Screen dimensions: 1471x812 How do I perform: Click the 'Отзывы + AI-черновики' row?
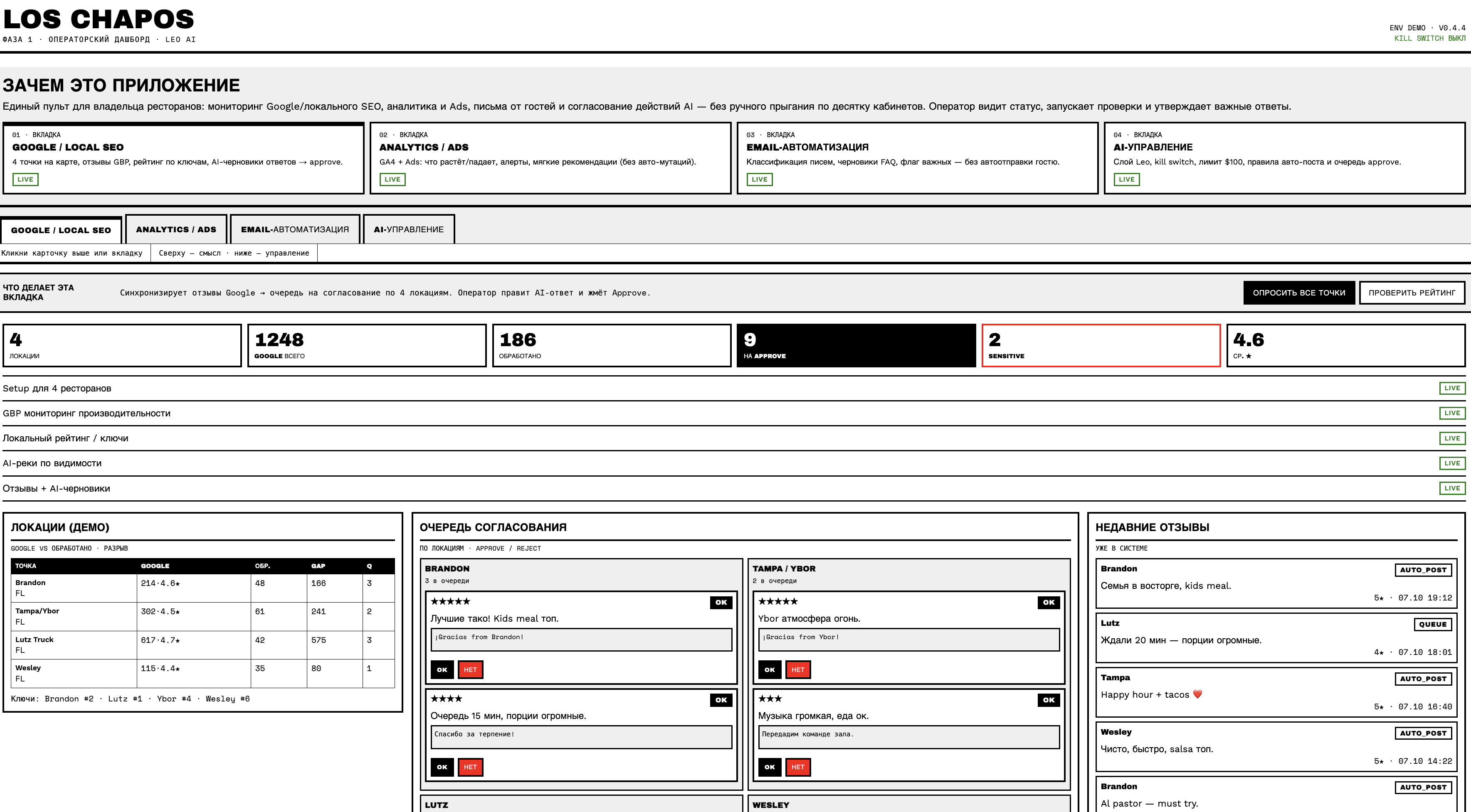[x=734, y=488]
